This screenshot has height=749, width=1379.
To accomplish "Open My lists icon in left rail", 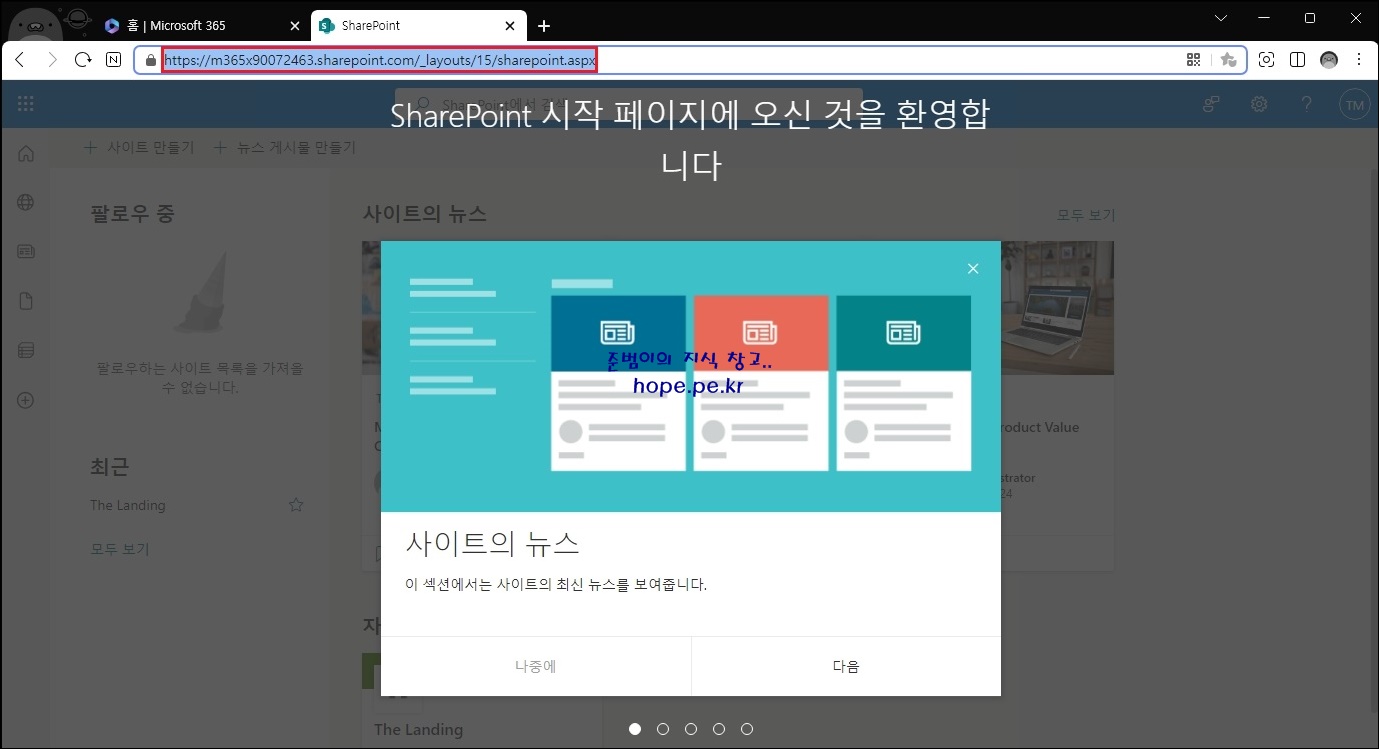I will [26, 350].
